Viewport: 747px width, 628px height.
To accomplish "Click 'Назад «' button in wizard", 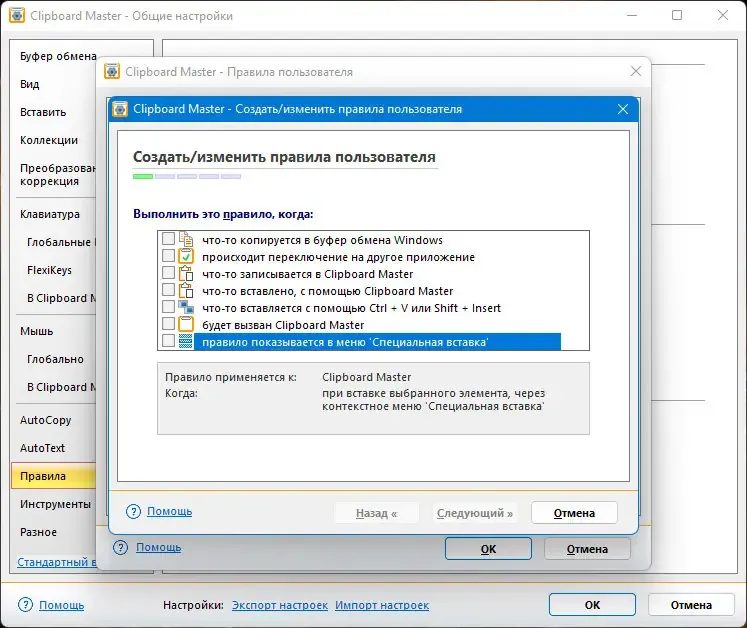I will coord(376,513).
